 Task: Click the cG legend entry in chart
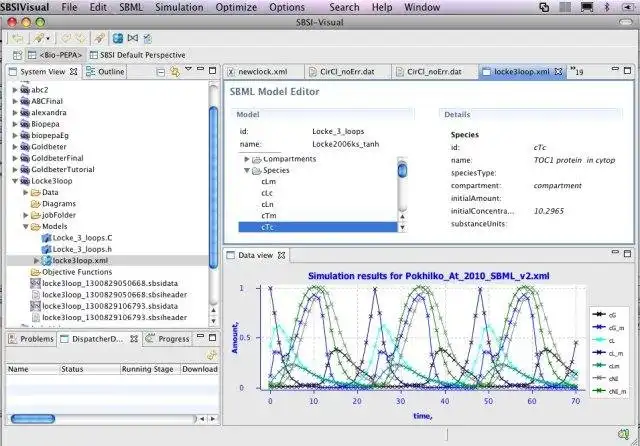[x=604, y=315]
